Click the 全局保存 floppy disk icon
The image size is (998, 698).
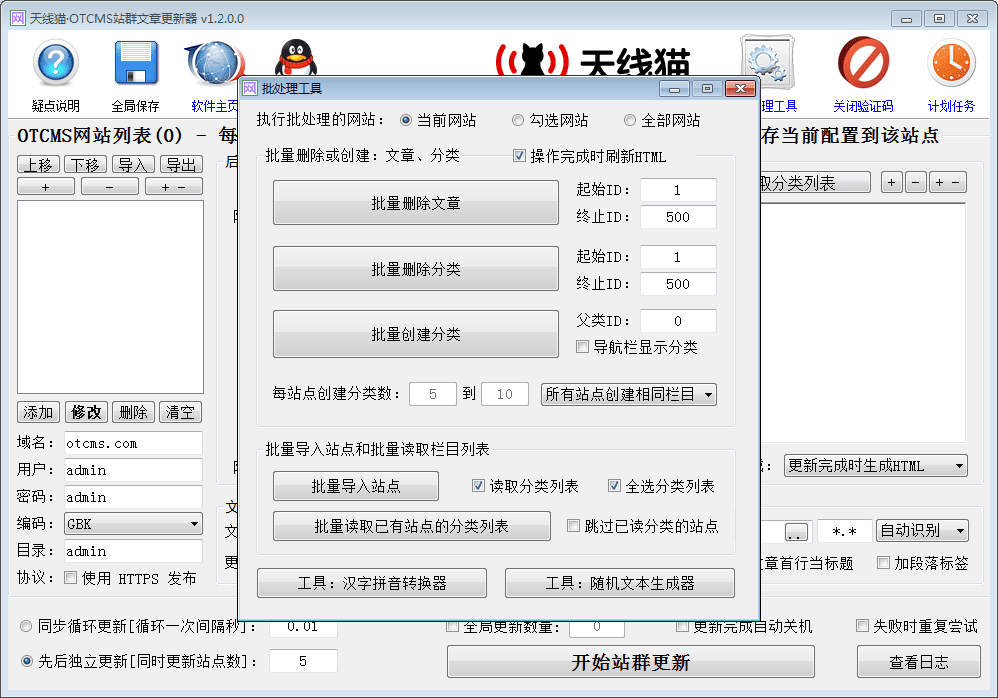[x=136, y=63]
